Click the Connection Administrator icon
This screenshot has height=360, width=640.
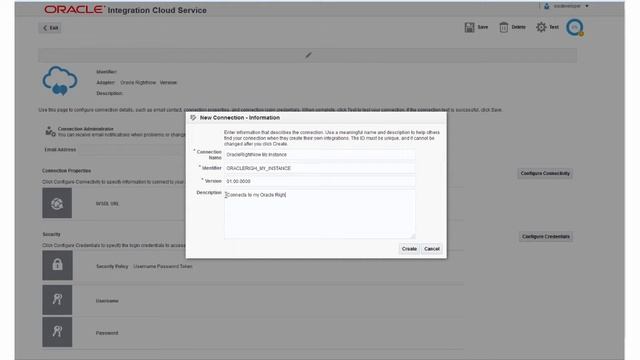(50, 131)
